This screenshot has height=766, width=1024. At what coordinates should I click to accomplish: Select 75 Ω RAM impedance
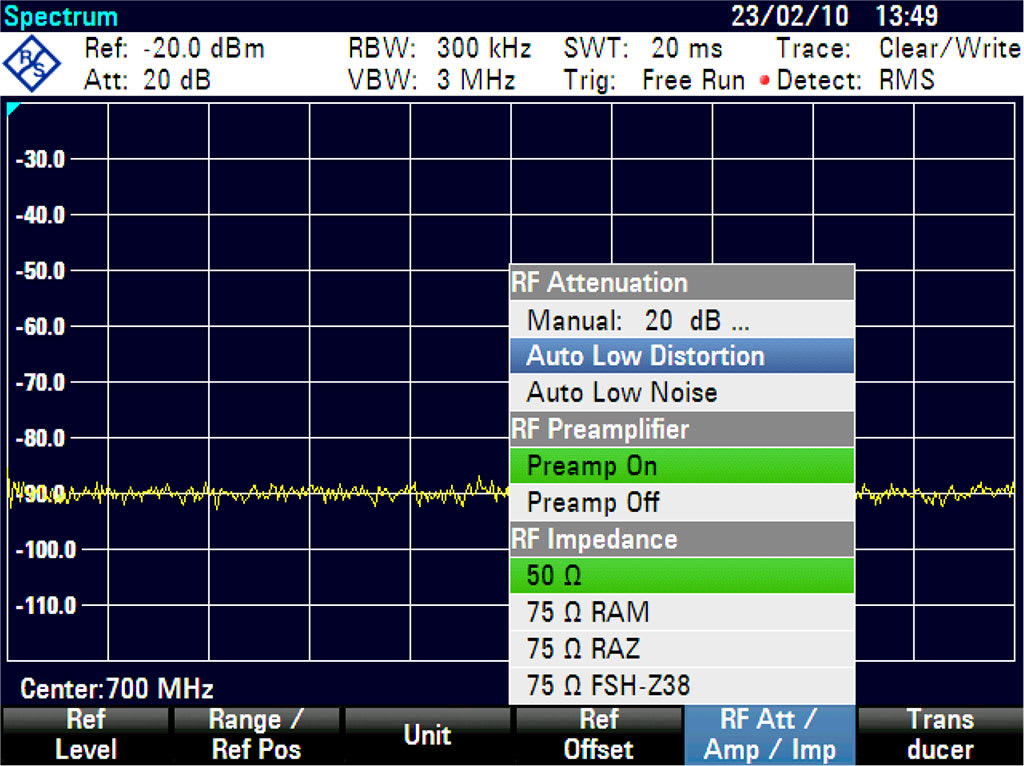coord(682,612)
